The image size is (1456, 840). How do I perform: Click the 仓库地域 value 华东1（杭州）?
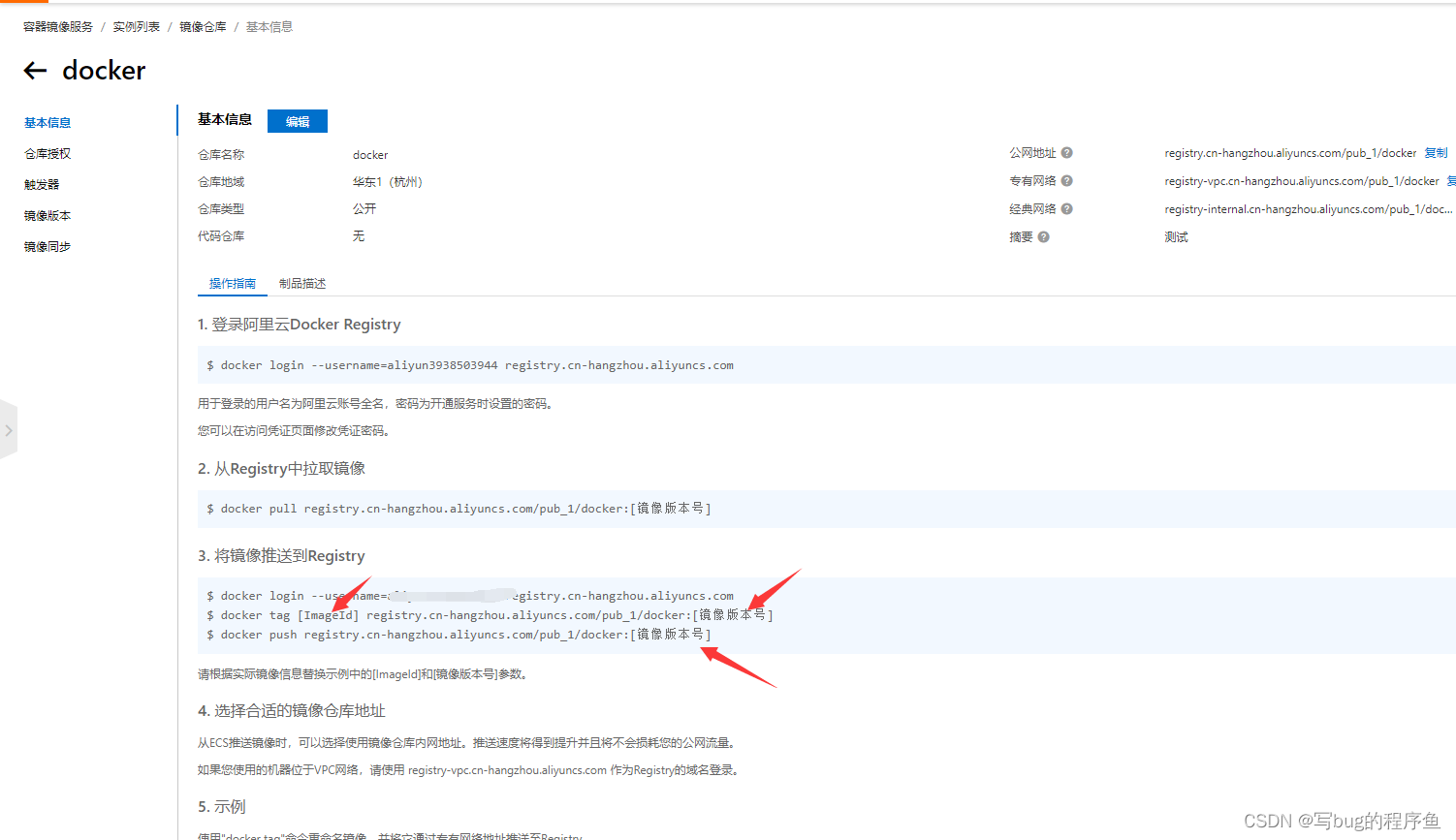[x=388, y=182]
